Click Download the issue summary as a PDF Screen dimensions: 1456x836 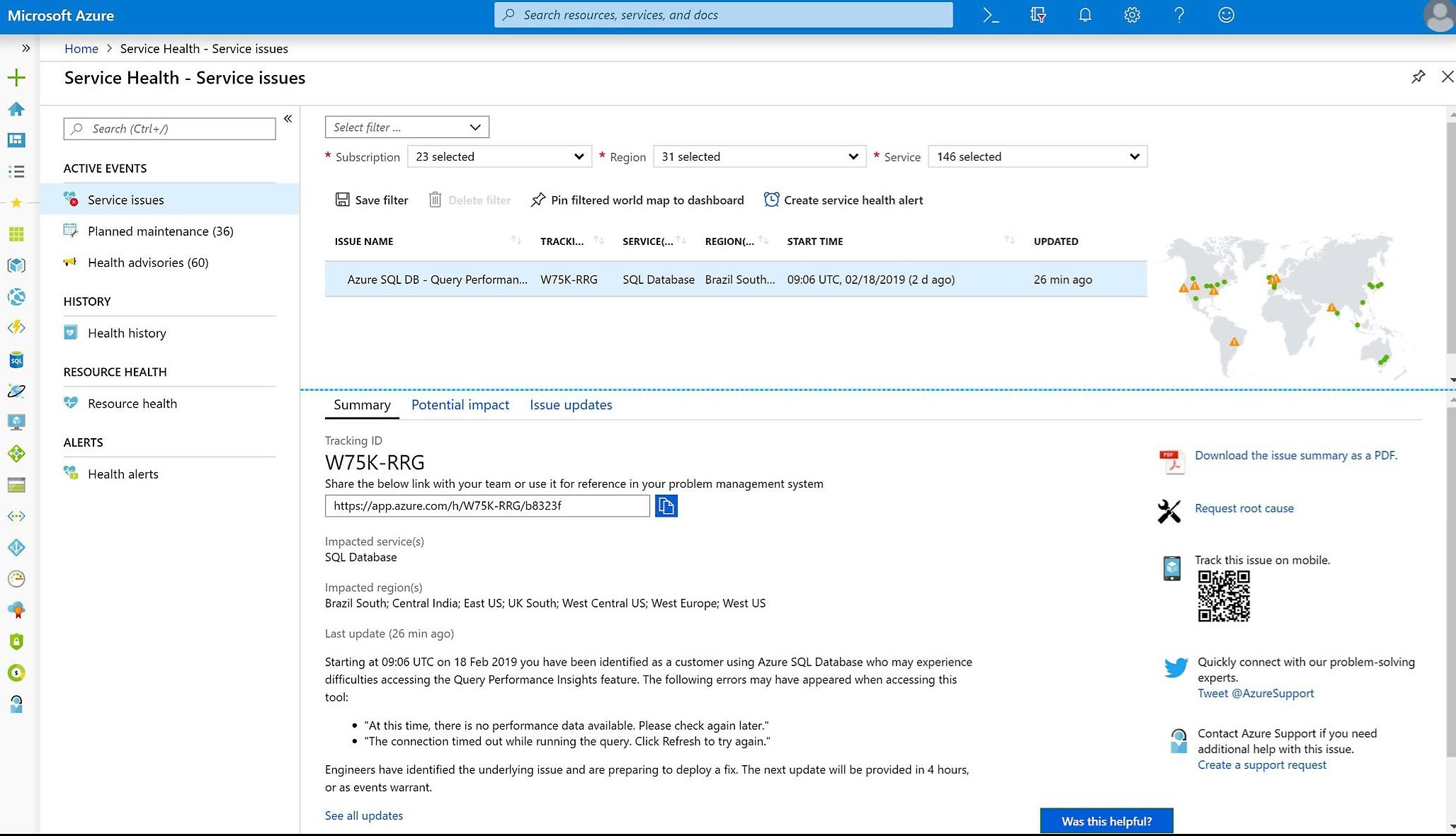pyautogui.click(x=1296, y=455)
